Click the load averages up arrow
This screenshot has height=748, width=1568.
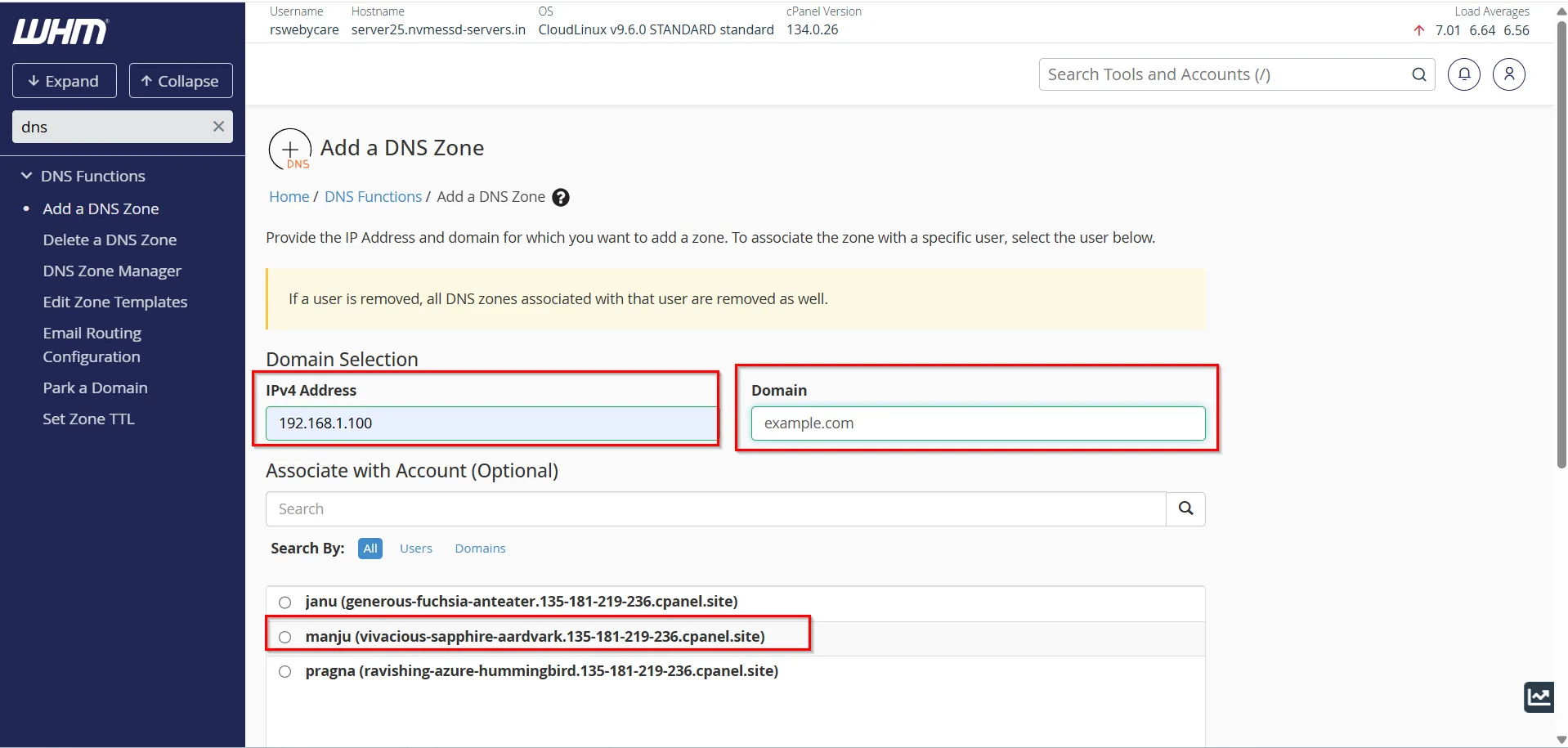coord(1419,30)
